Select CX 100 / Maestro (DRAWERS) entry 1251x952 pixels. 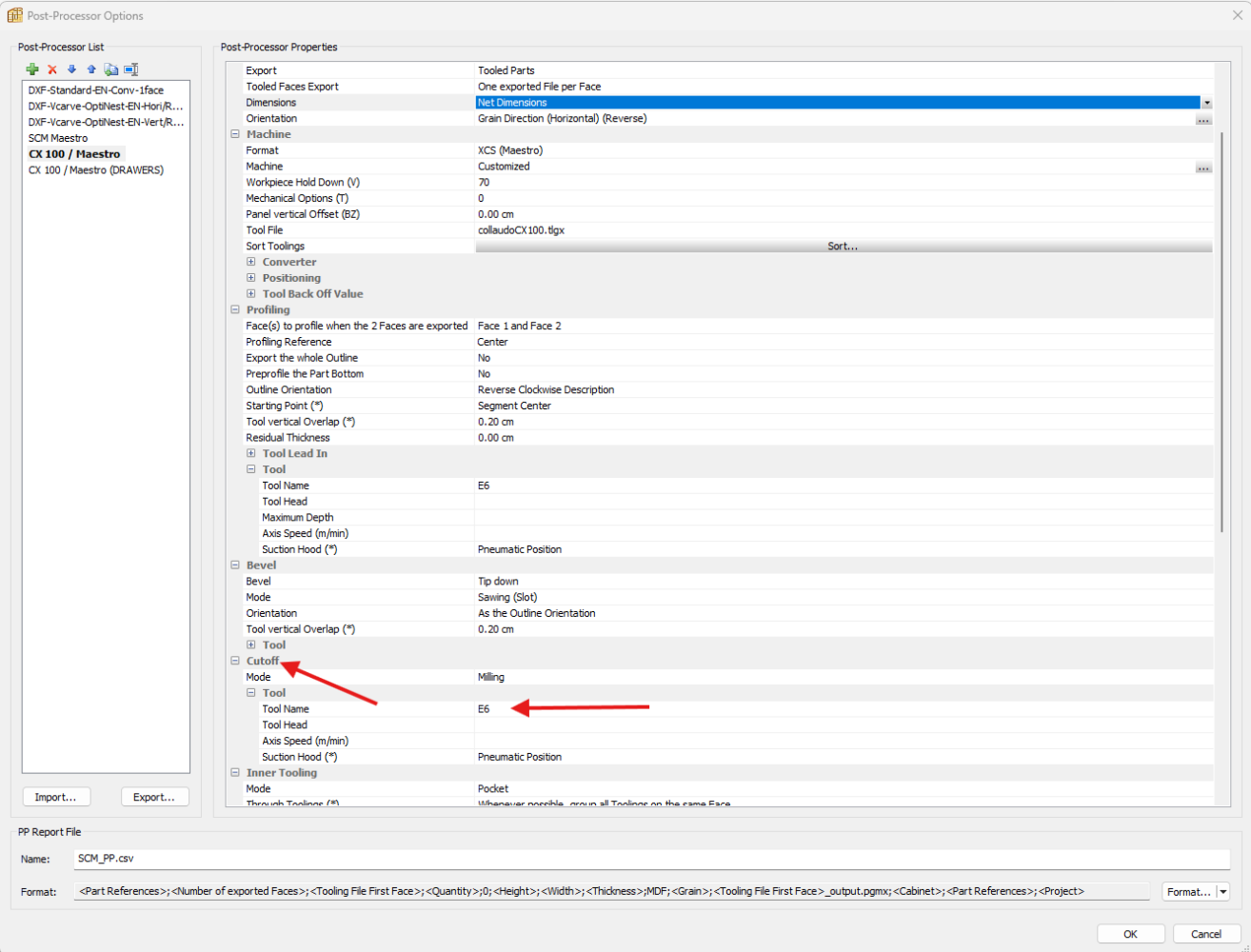pyautogui.click(x=96, y=170)
